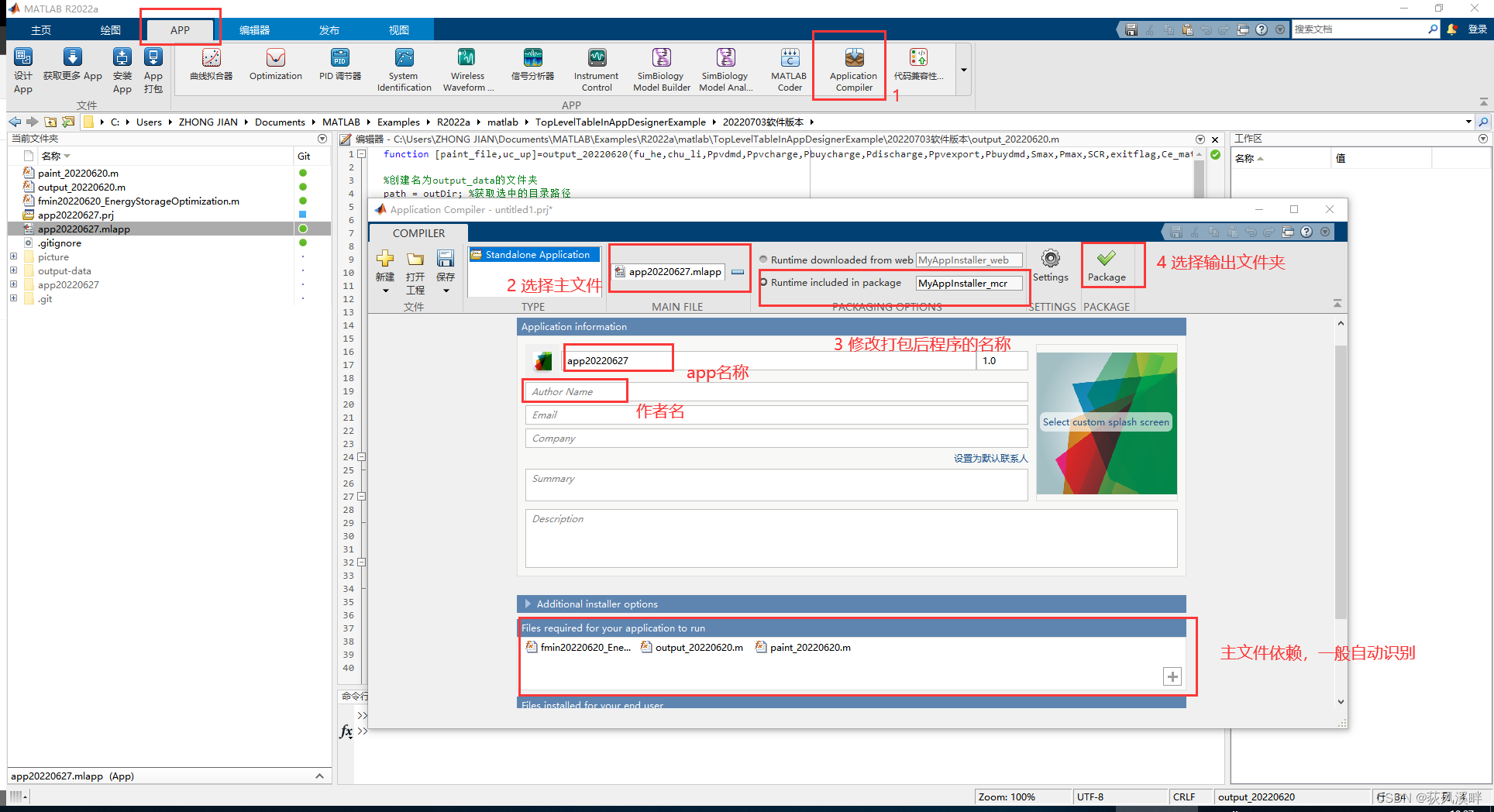Select Standalone Application type
Screen dimensions: 1494x812
[534, 255]
